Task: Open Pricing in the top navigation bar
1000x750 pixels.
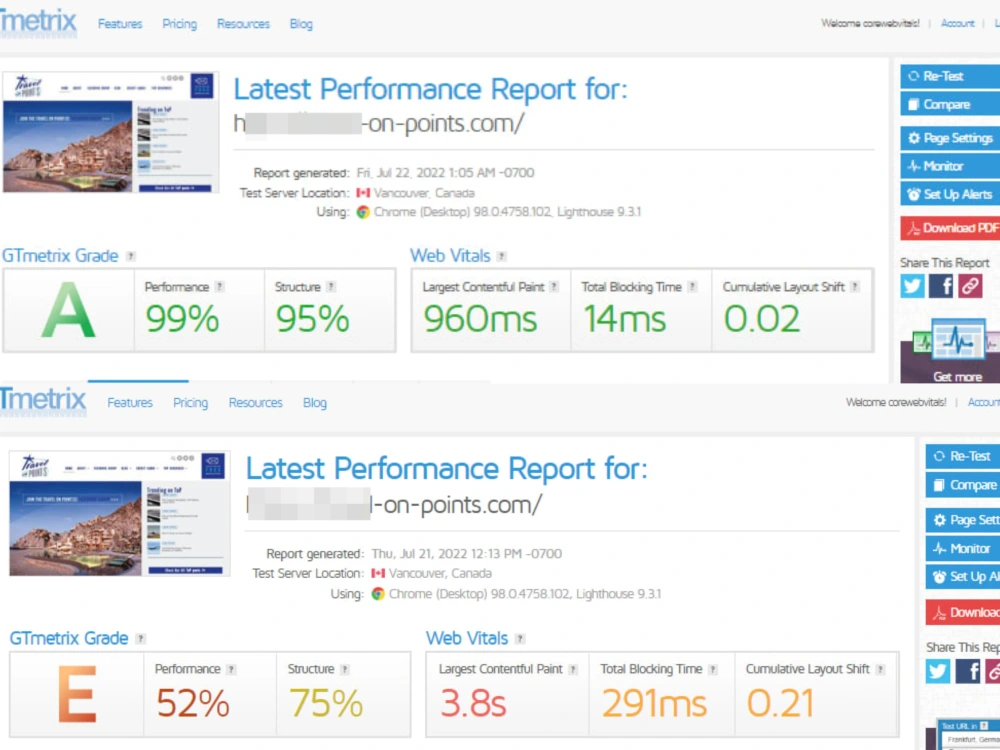Action: [179, 24]
